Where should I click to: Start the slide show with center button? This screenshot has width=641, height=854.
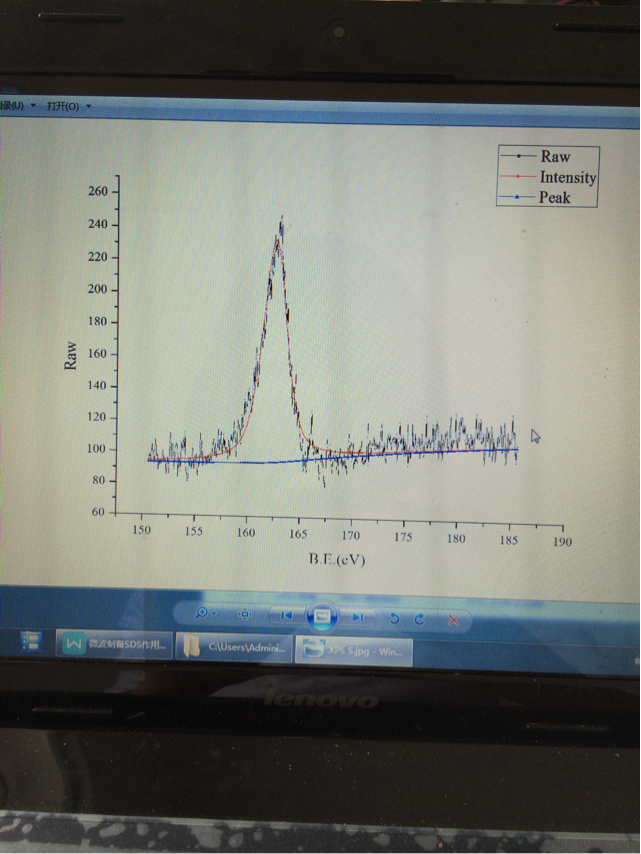[x=322, y=617]
